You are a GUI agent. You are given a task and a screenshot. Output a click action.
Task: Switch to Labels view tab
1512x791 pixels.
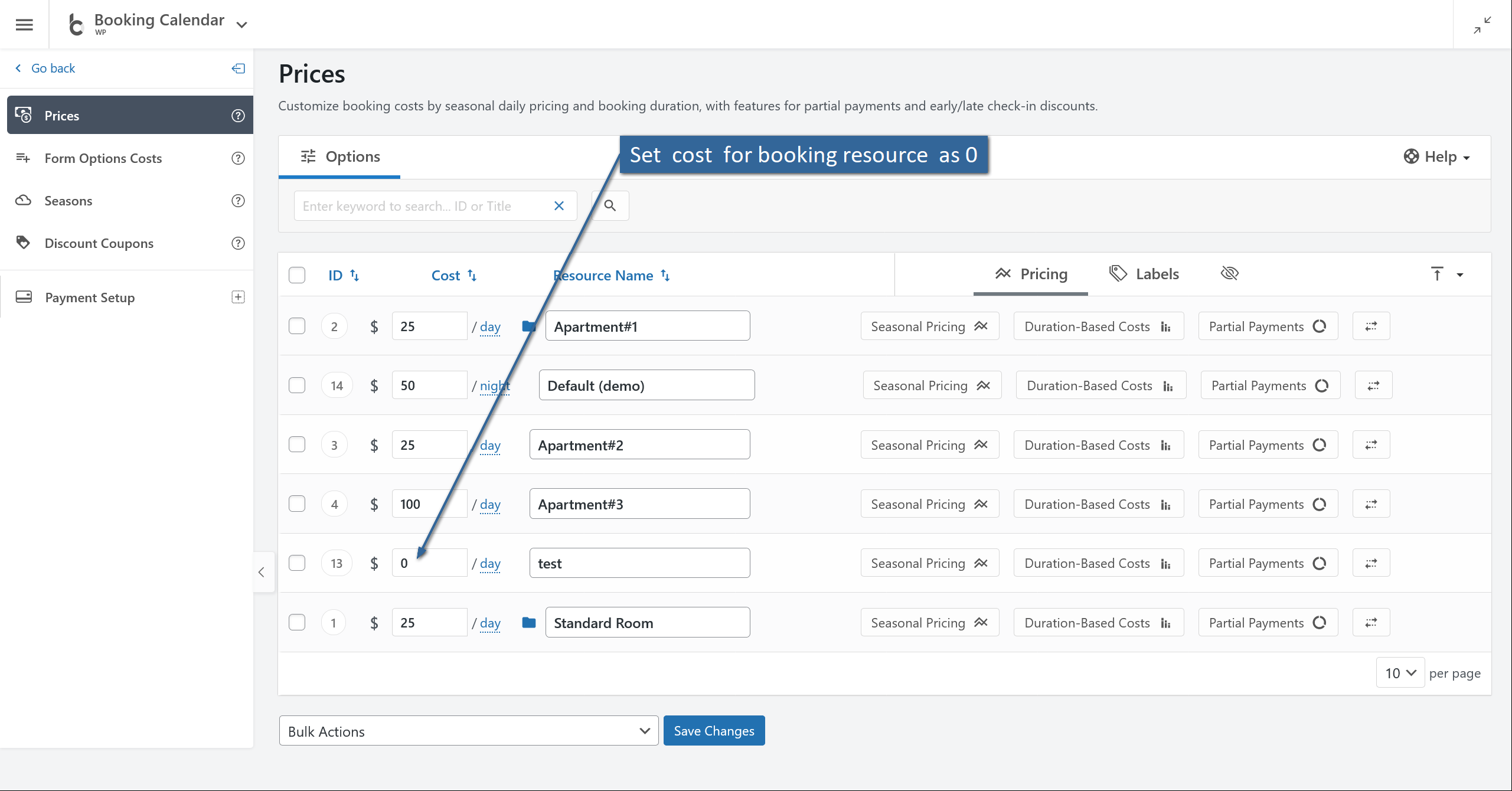click(1144, 274)
